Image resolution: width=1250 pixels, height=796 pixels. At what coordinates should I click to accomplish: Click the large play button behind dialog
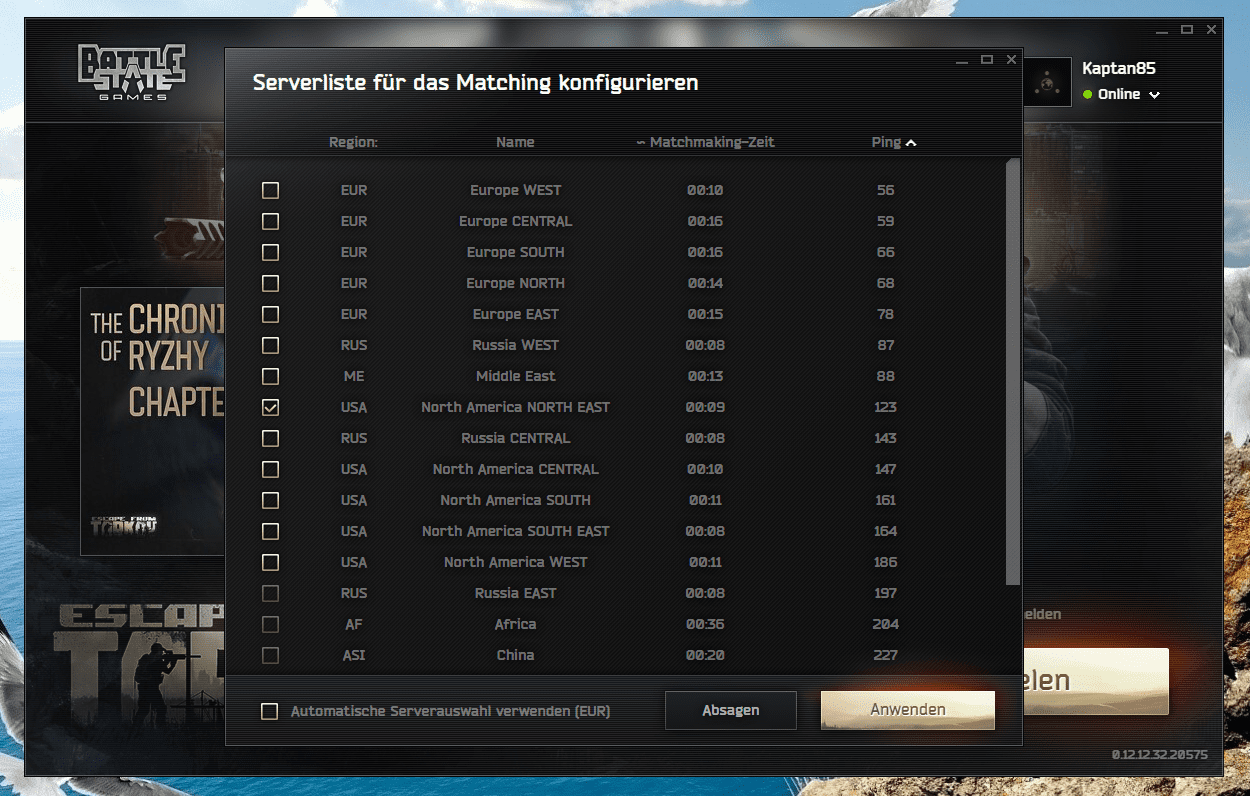tap(1095, 681)
